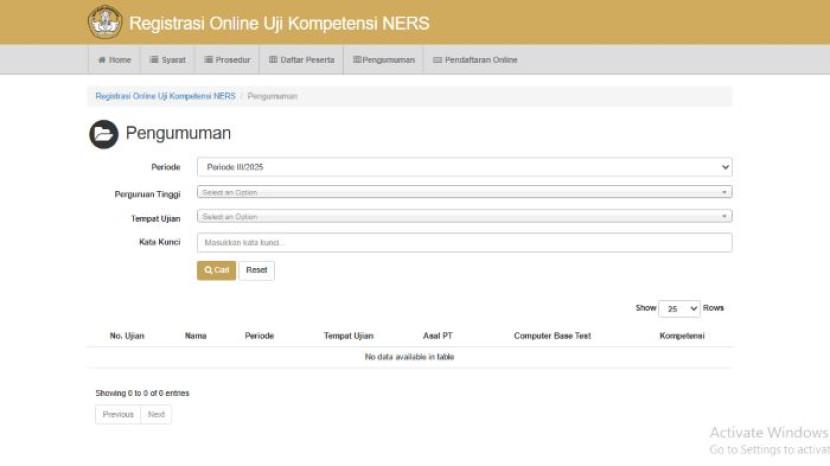Sort the table by Nama column
Screen dimensions: 830x466
[196, 336]
